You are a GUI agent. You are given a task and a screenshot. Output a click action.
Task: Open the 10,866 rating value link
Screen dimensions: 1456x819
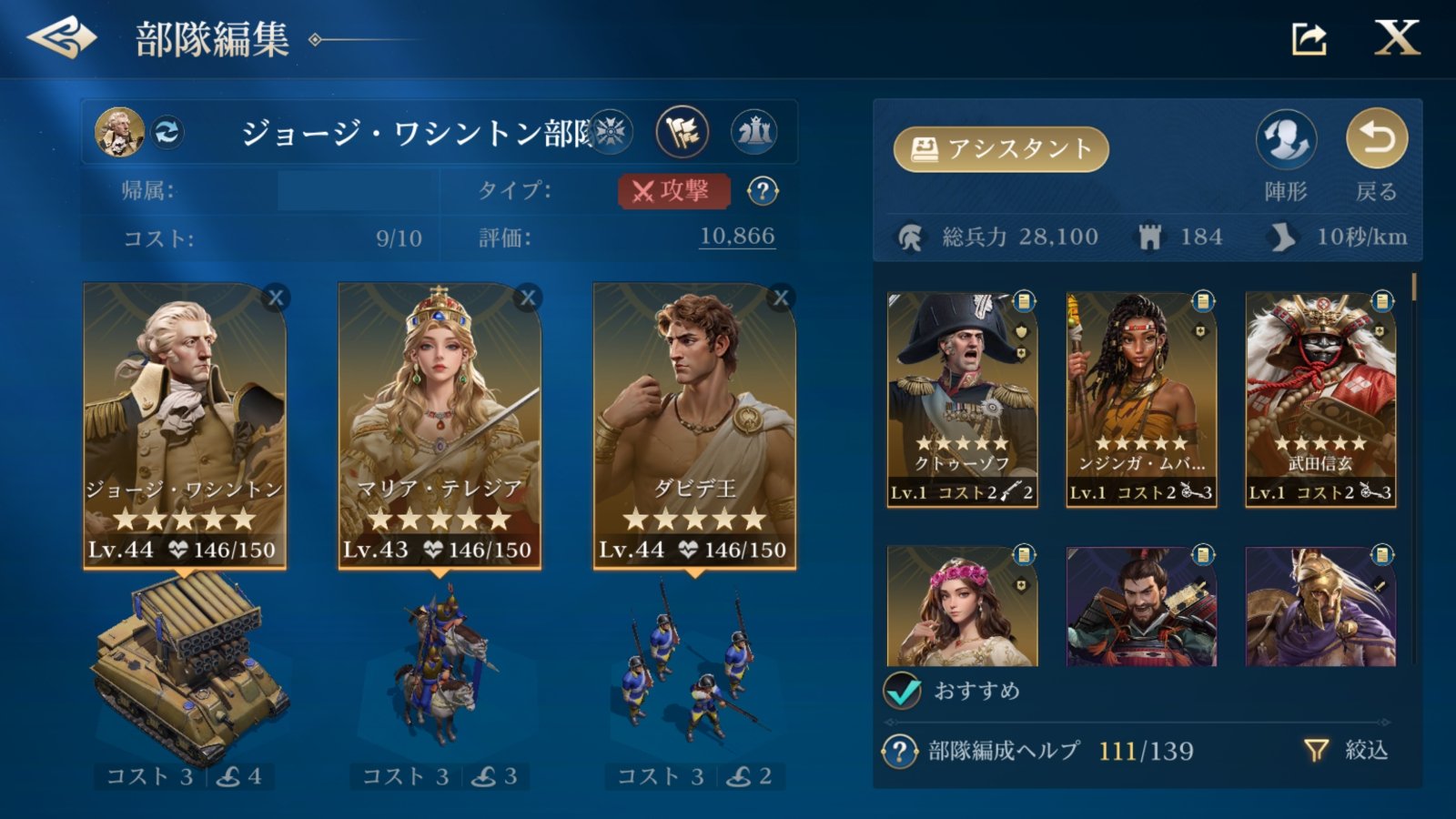click(x=737, y=237)
